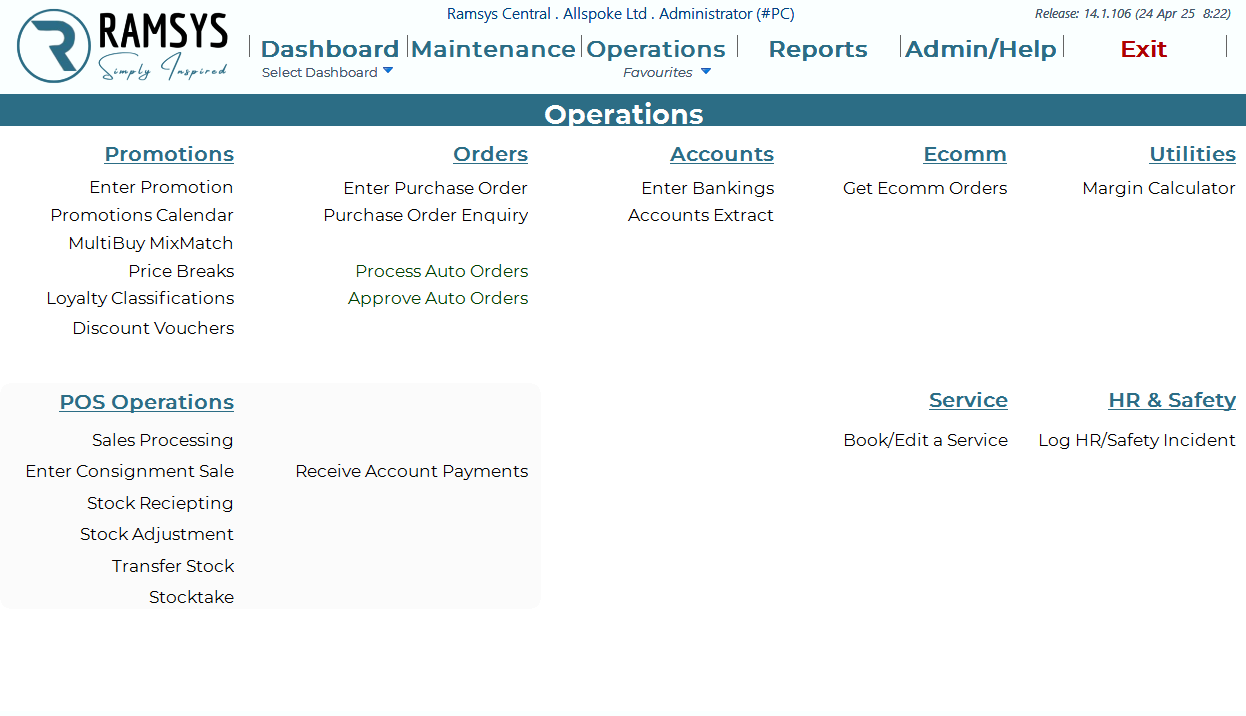Open Sales Processing
The image size is (1246, 716).
[163, 440]
